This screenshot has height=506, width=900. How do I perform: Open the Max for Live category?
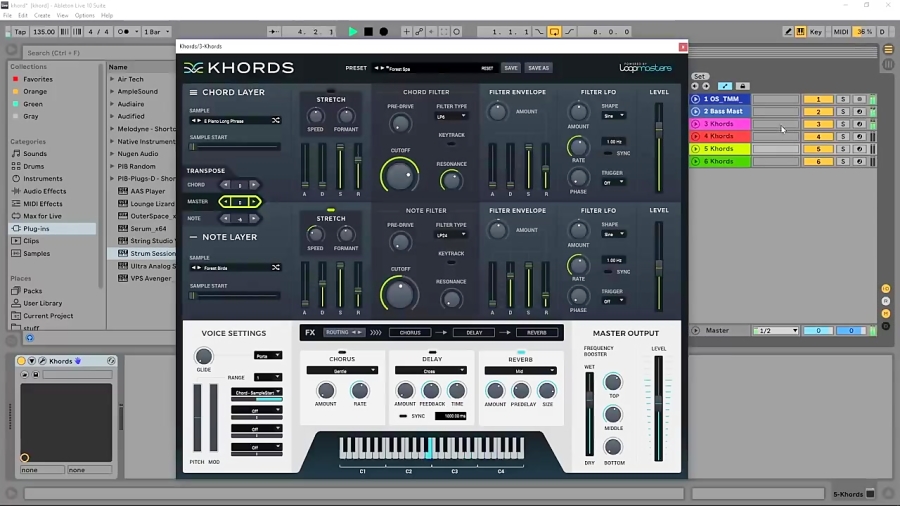[x=42, y=216]
